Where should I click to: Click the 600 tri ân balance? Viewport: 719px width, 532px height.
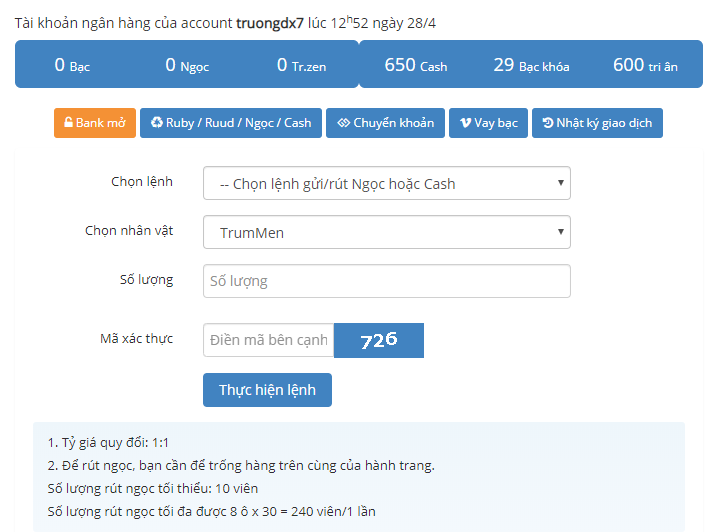(x=645, y=65)
